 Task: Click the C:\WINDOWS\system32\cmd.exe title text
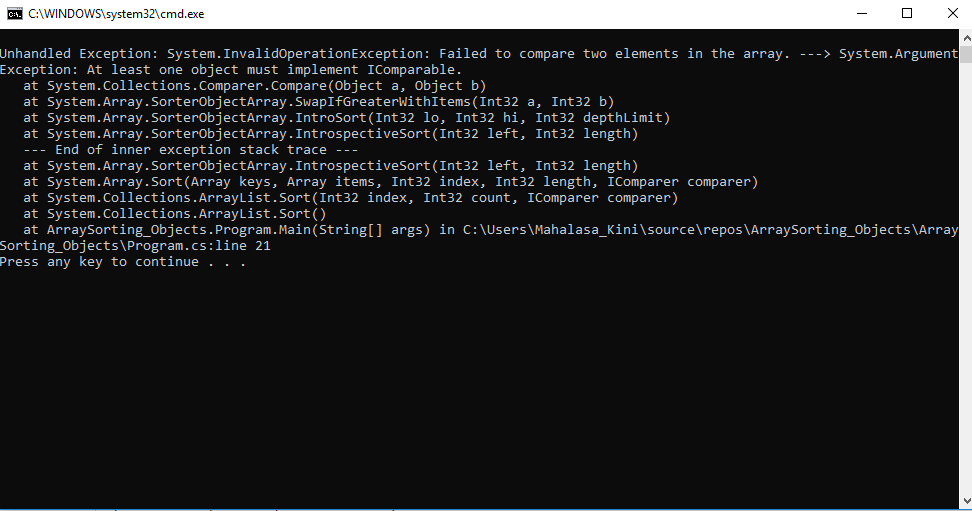116,14
